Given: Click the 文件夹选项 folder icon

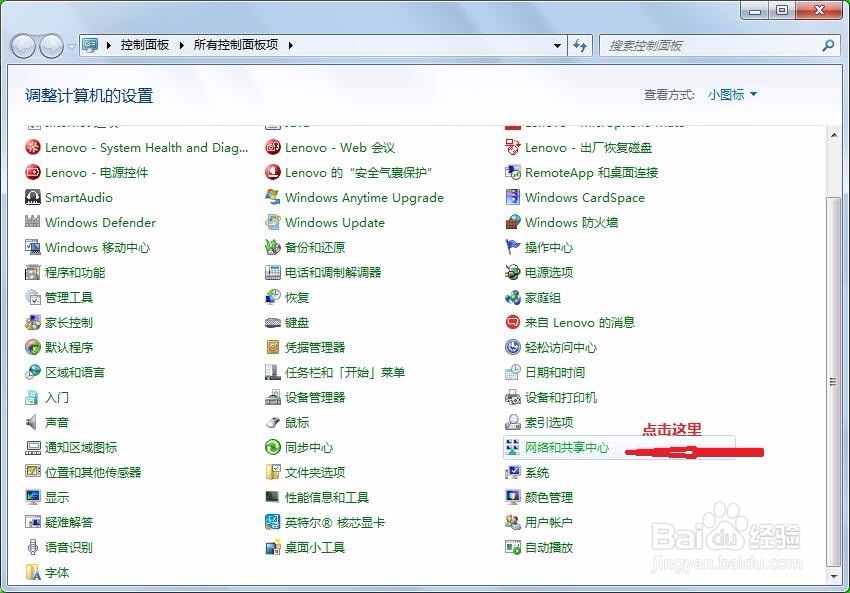Looking at the screenshot, I should [x=273, y=472].
